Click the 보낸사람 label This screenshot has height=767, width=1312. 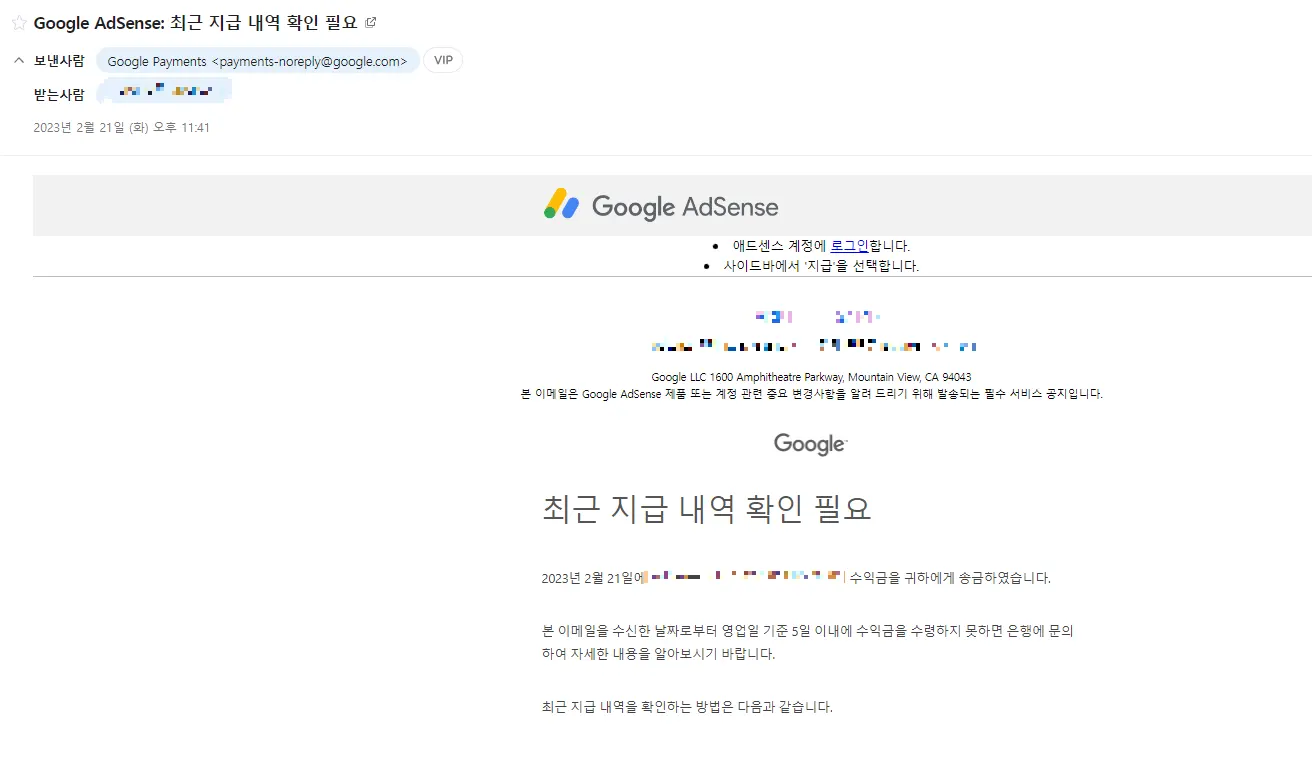[x=59, y=61]
